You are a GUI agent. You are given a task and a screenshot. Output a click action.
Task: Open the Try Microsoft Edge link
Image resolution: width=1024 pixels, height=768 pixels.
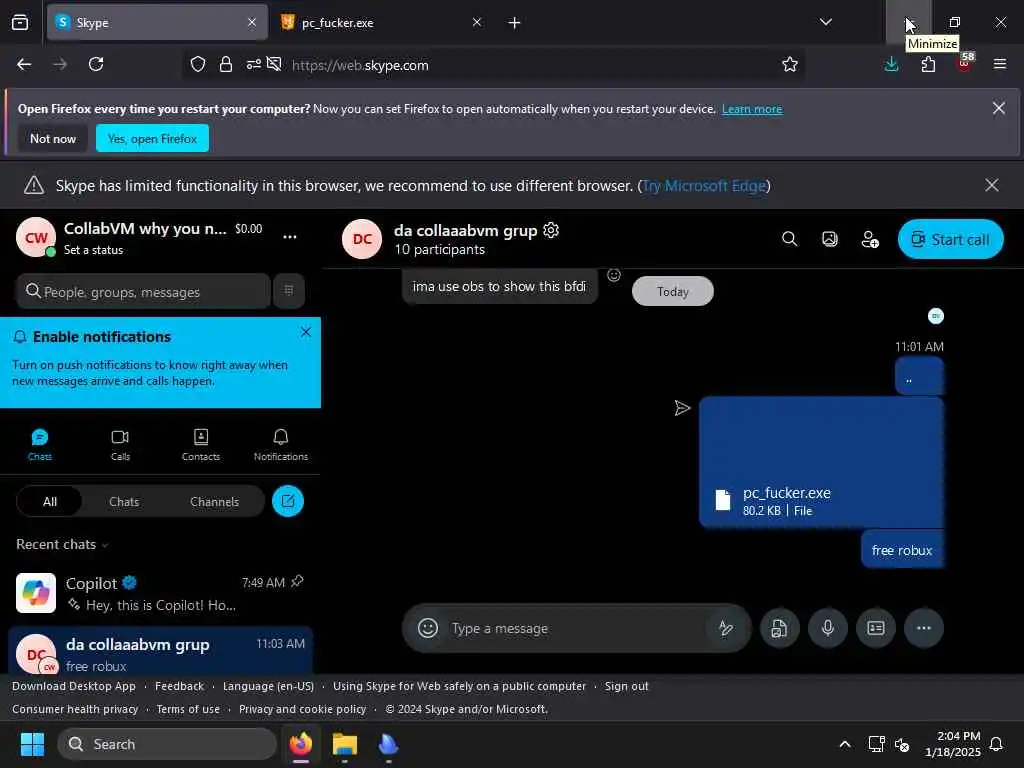pyautogui.click(x=704, y=186)
